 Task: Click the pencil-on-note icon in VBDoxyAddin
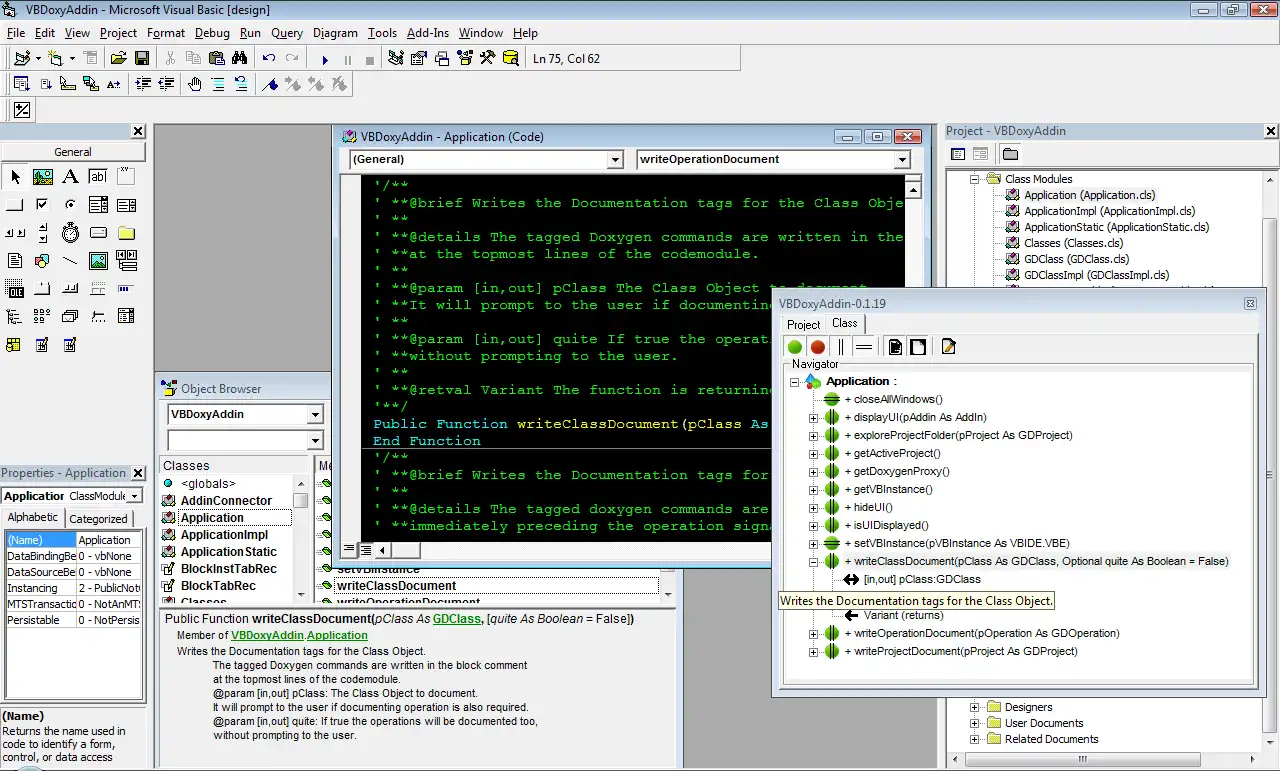[x=949, y=347]
